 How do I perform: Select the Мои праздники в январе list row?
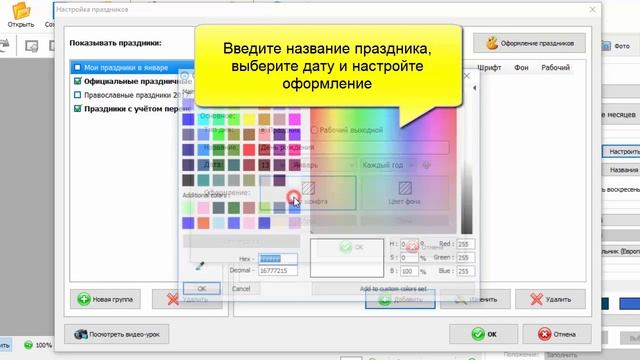pos(133,67)
